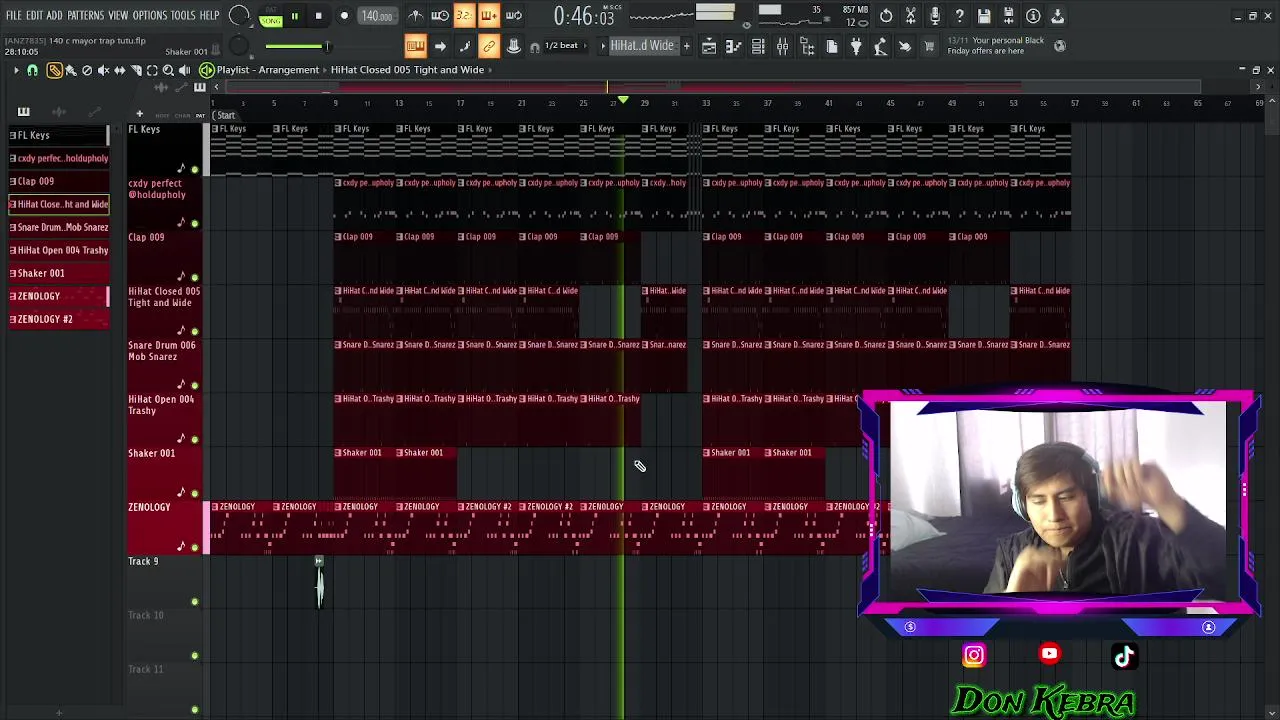The width and height of the screenshot is (1280, 720).
Task: Add new pattern with plus button
Action: tap(687, 46)
